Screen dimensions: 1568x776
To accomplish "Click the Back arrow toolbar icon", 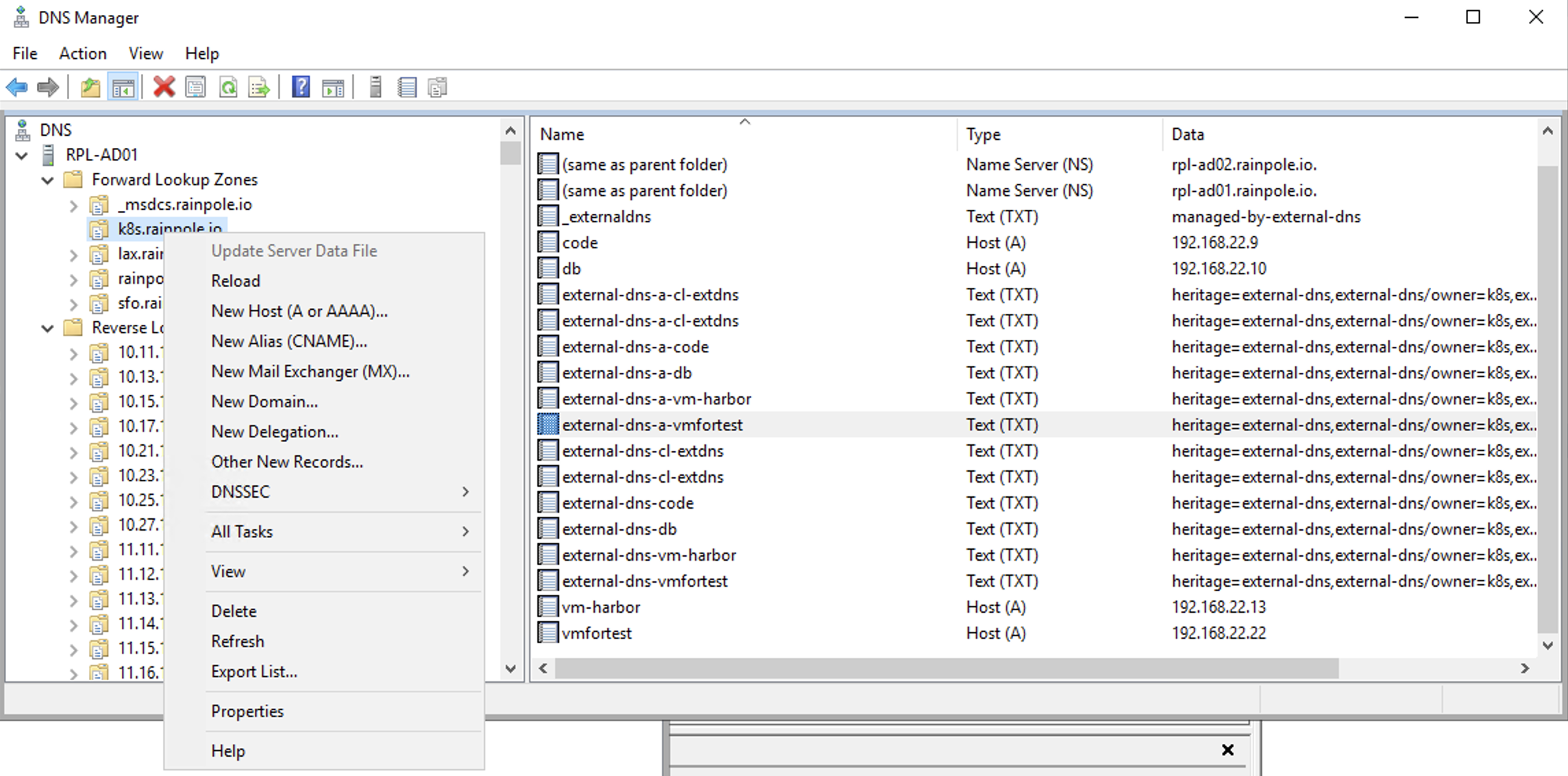I will pos(16,87).
